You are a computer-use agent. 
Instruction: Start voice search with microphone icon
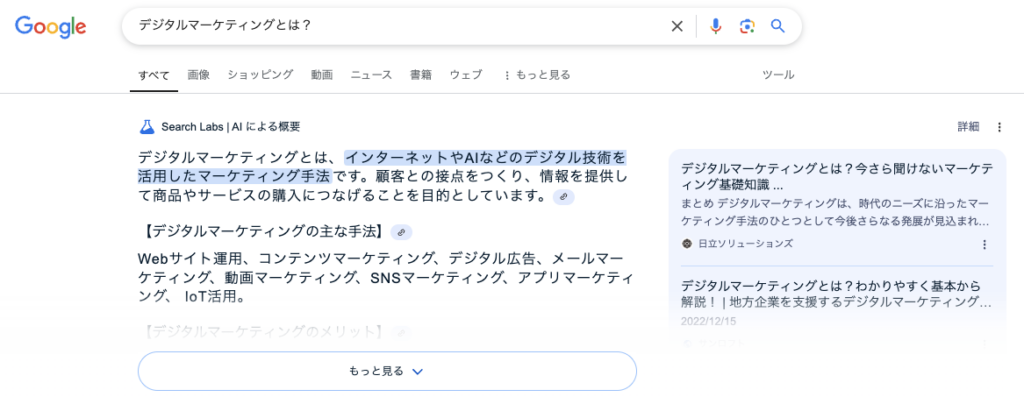click(x=716, y=26)
